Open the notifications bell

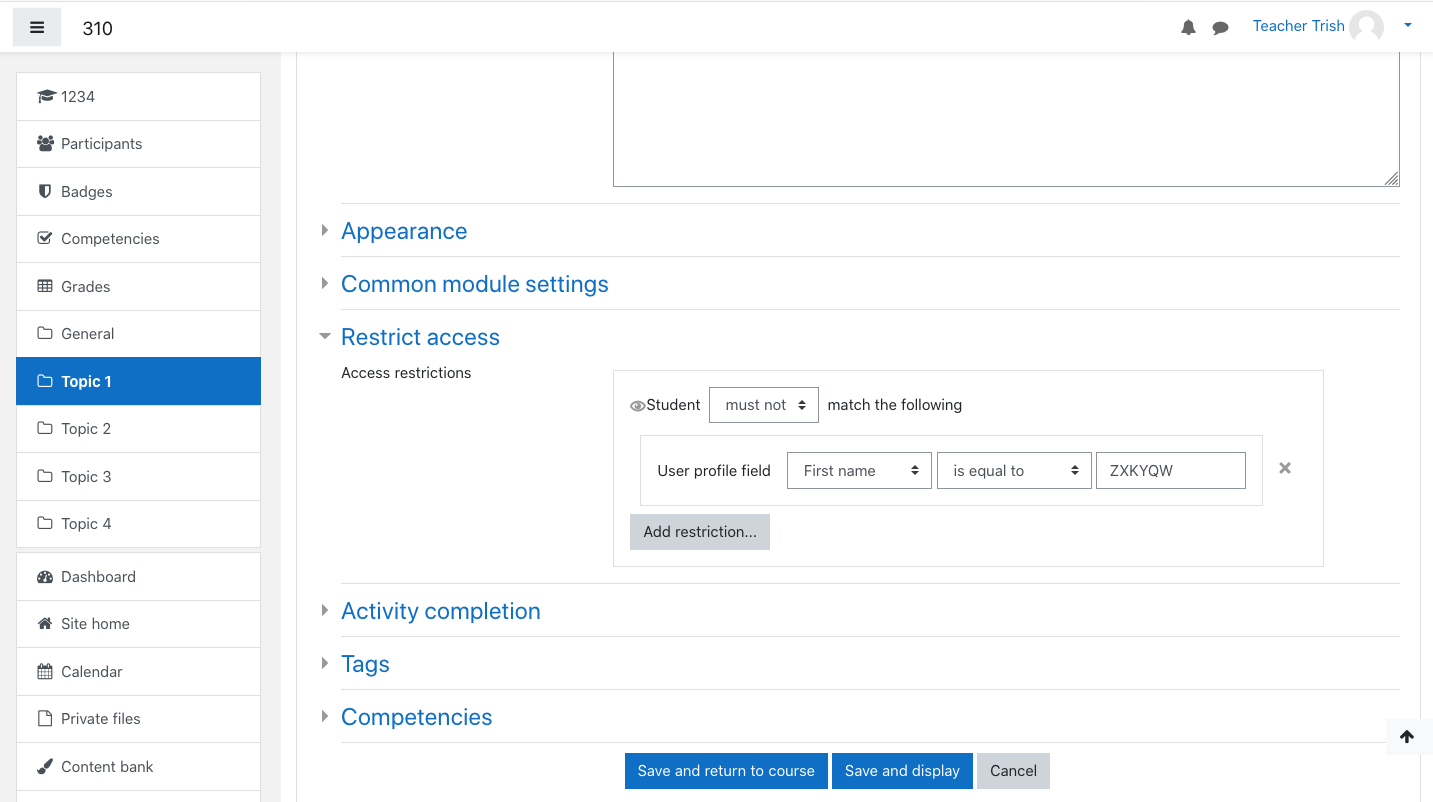(1188, 28)
